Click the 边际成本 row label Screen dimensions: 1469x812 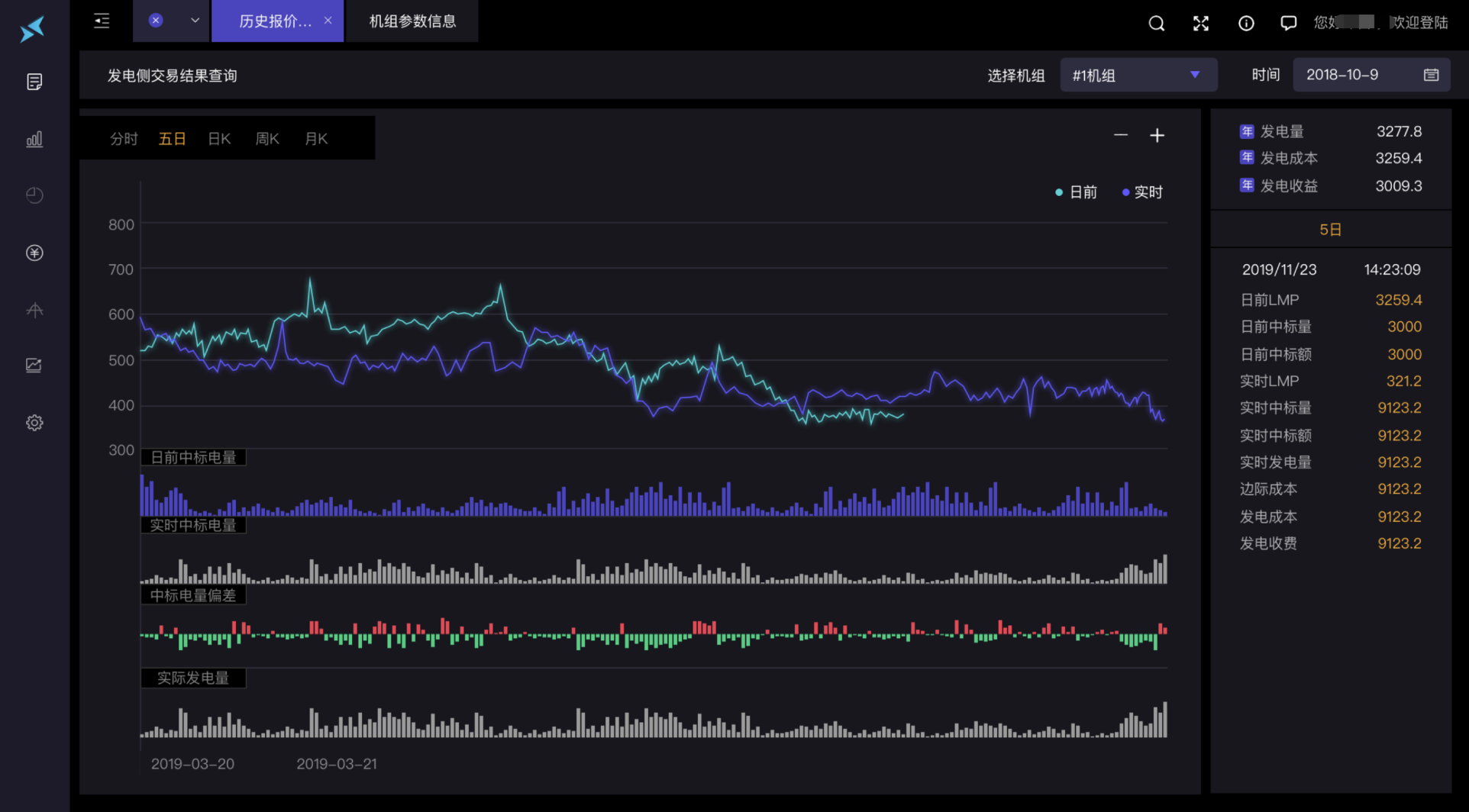tap(1268, 488)
